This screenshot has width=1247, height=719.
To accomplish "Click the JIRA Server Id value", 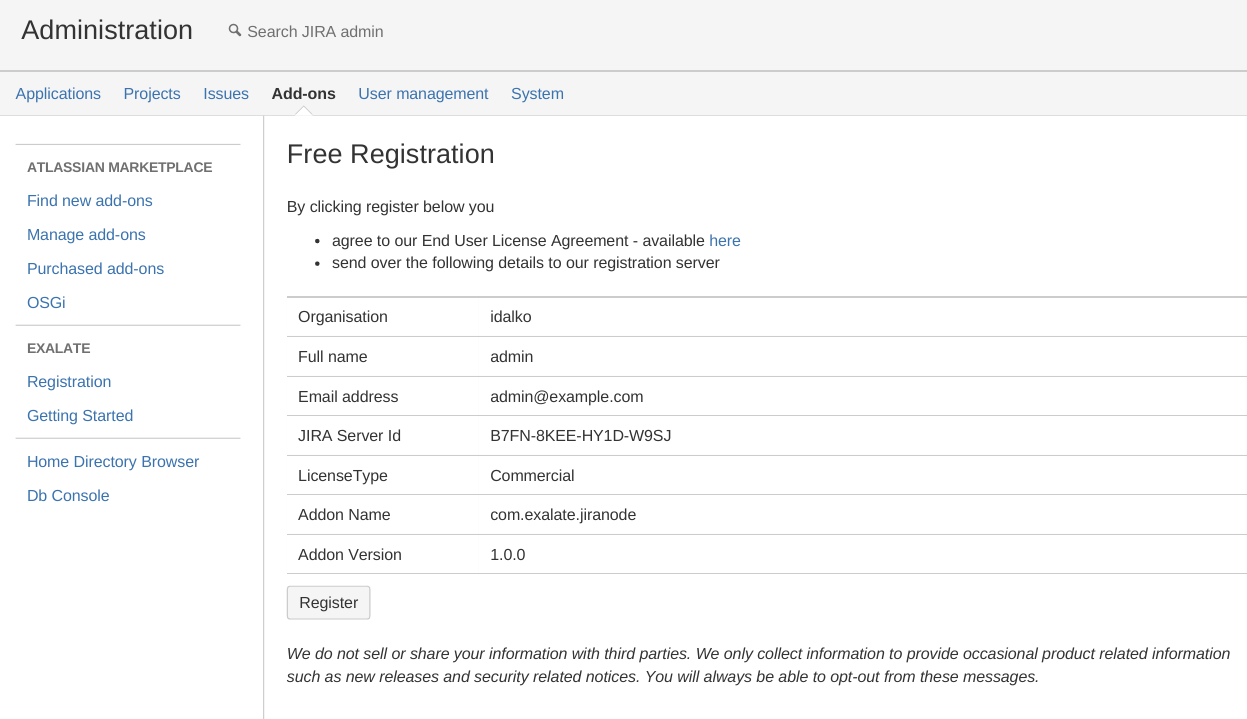I will pyautogui.click(x=580, y=436).
